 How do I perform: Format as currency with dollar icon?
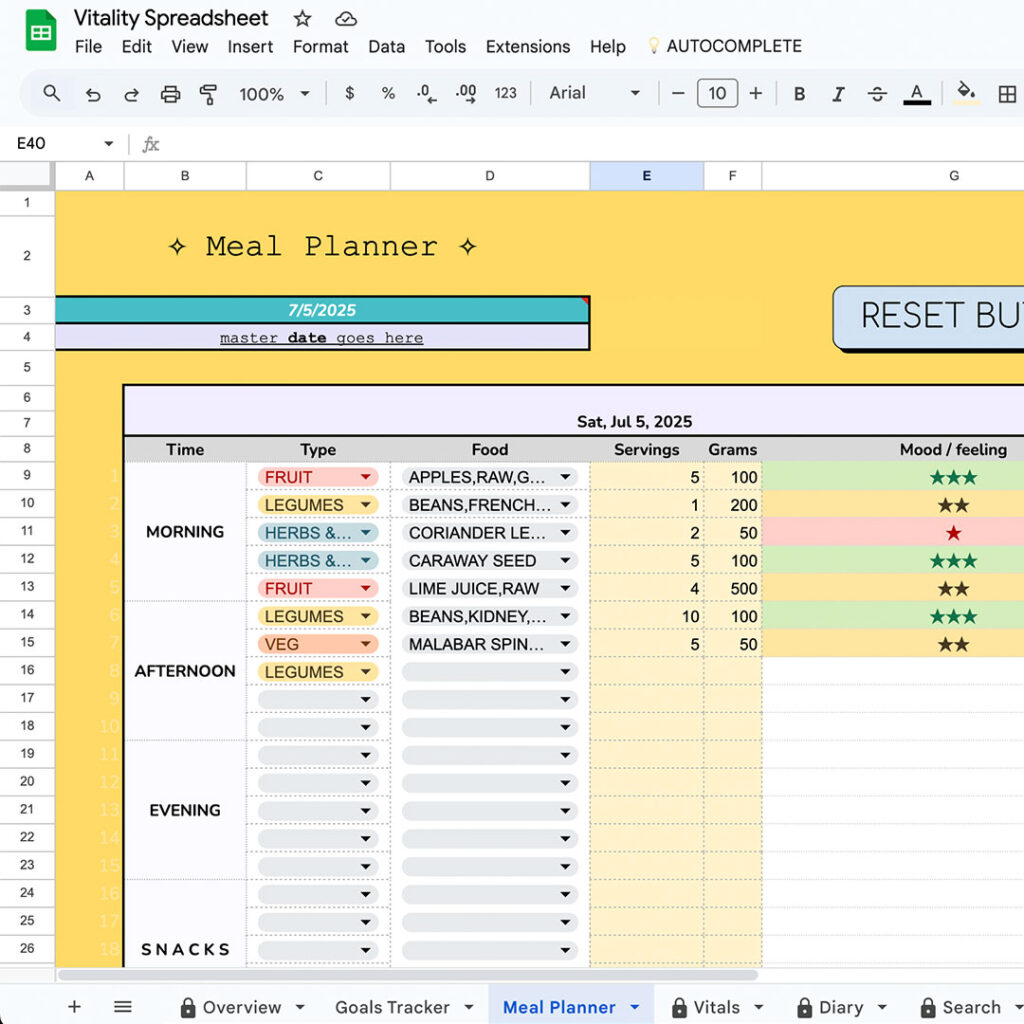350,93
